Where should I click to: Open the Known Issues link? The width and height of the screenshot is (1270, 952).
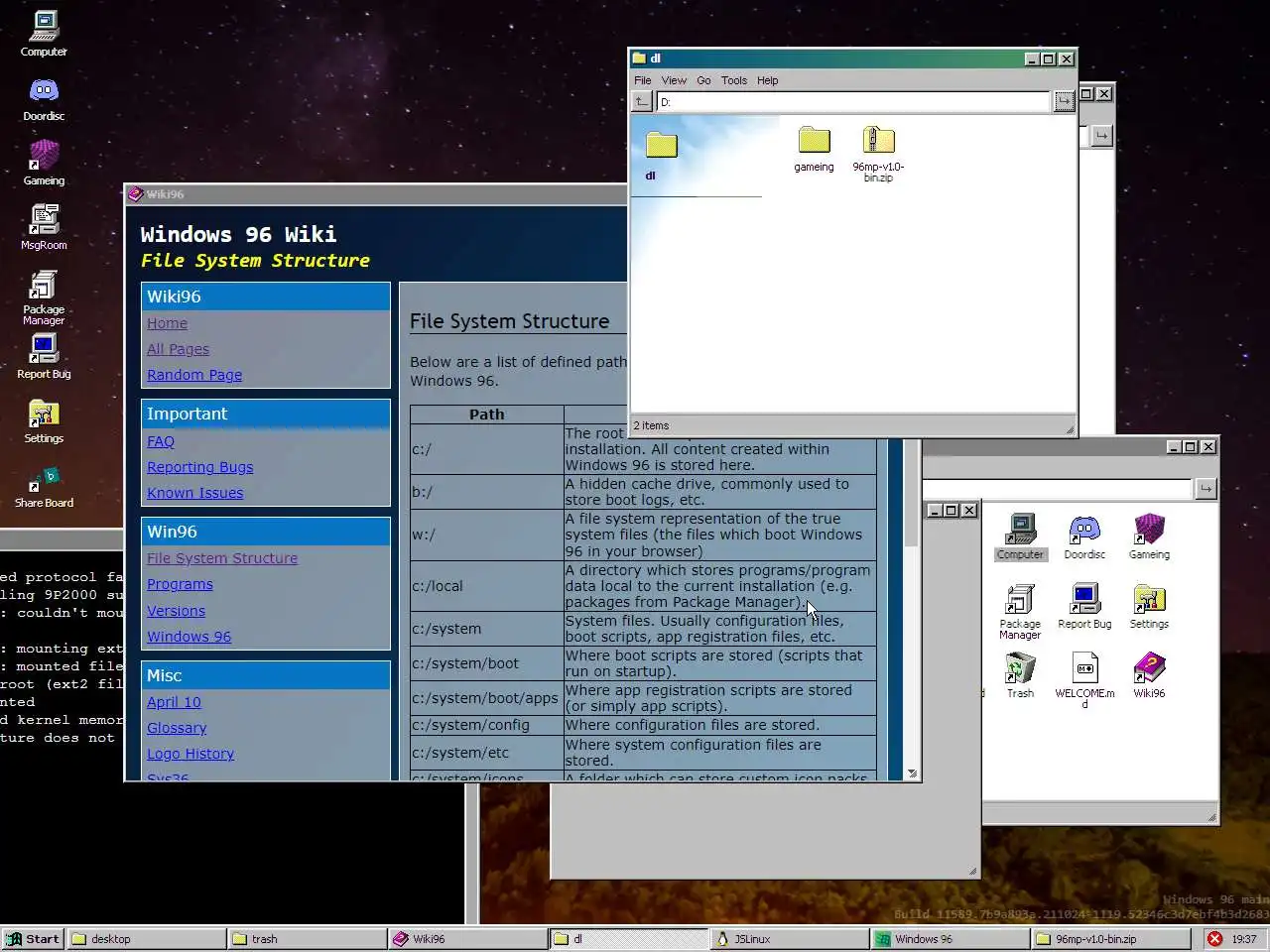[x=194, y=493]
